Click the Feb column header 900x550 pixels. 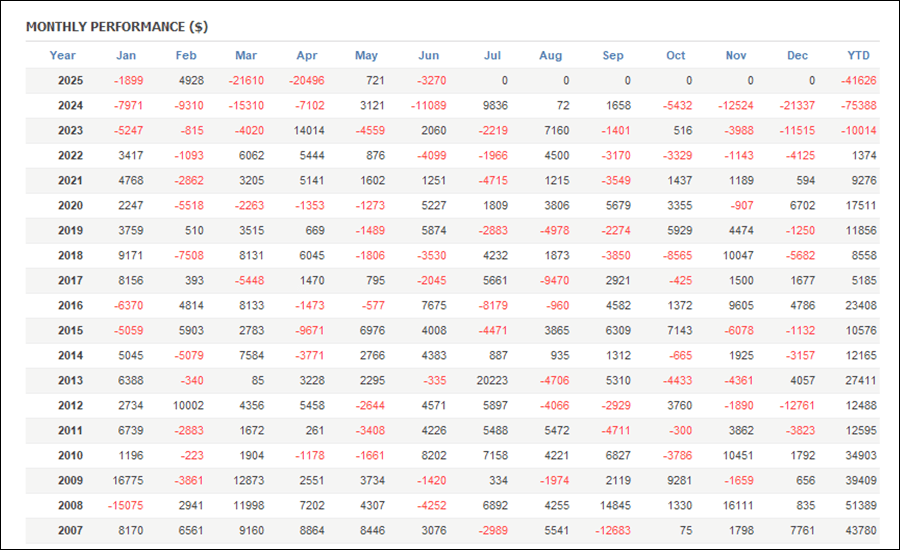click(x=185, y=56)
